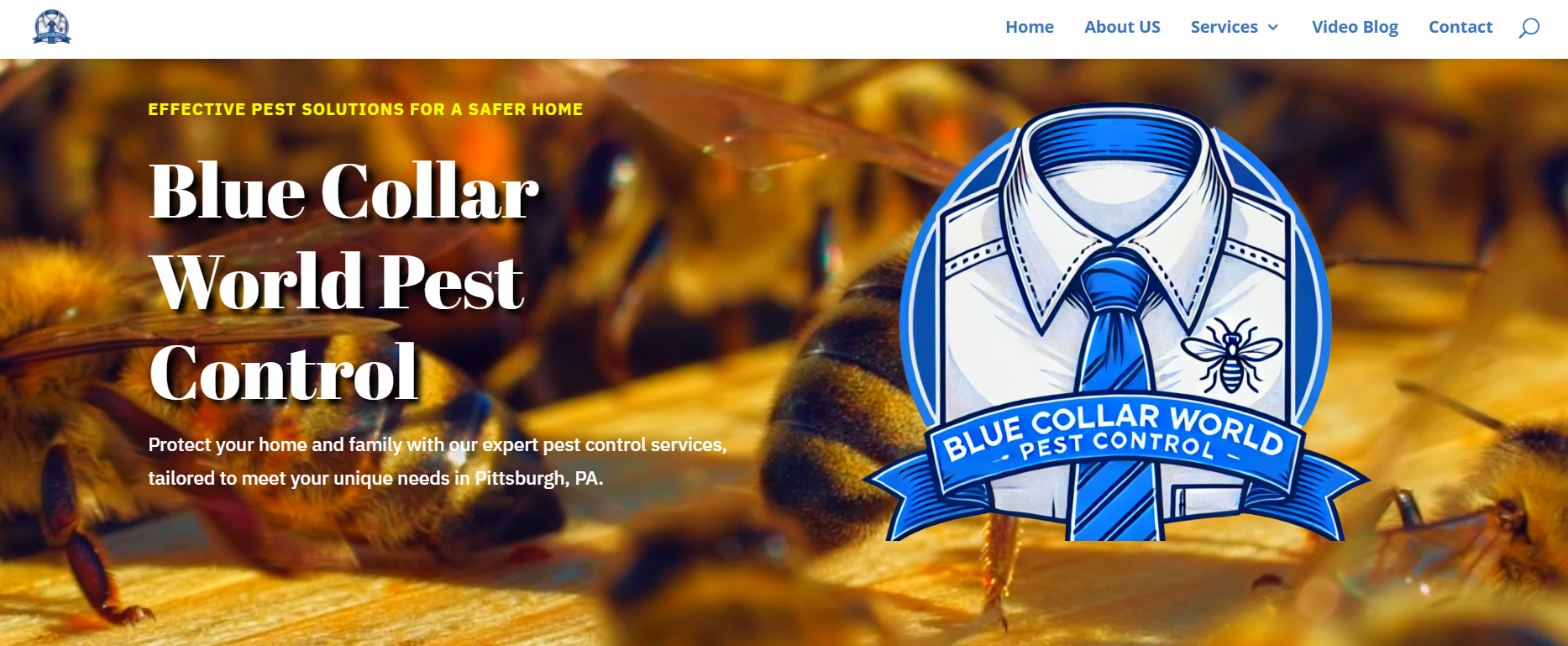Select the Services menu label
The height and width of the screenshot is (646, 1568).
[1224, 27]
